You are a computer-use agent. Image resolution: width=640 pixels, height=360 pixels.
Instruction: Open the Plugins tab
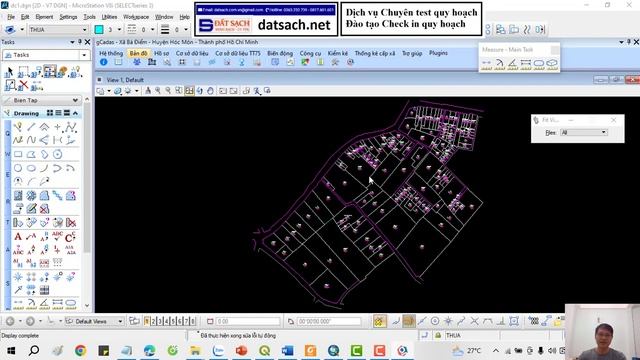click(438, 53)
